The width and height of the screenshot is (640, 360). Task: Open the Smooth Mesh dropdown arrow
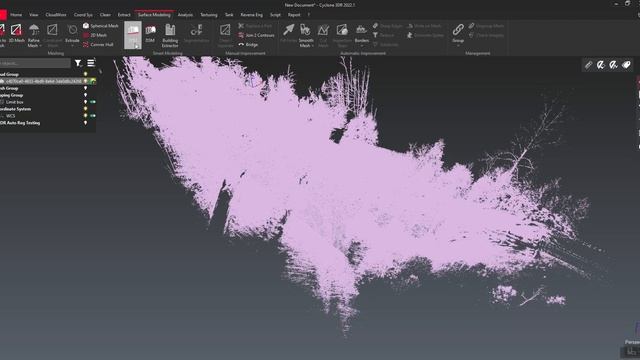[x=312, y=46]
